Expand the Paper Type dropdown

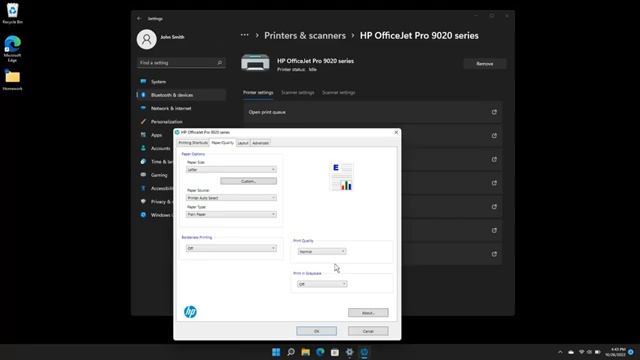pyautogui.click(x=231, y=214)
